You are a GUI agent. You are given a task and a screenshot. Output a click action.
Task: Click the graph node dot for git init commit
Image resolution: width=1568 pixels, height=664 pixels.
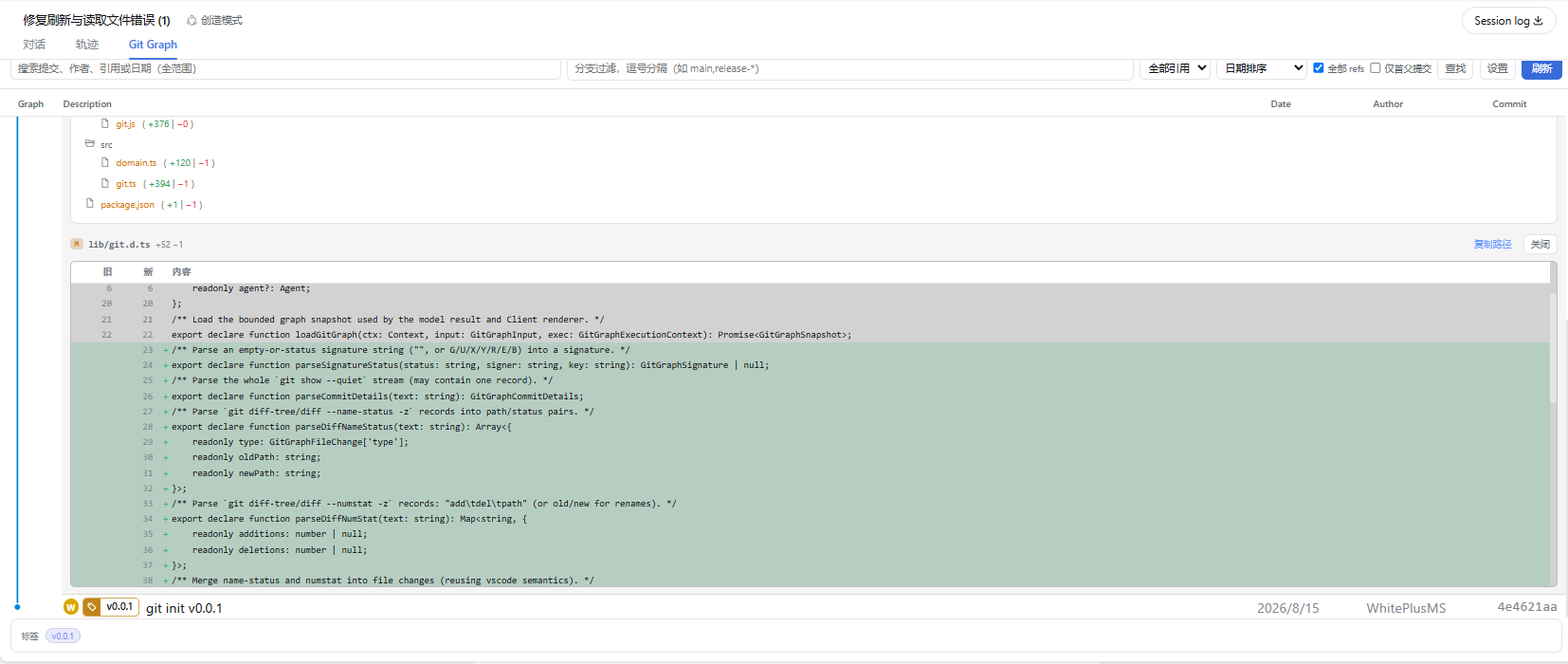pos(17,607)
